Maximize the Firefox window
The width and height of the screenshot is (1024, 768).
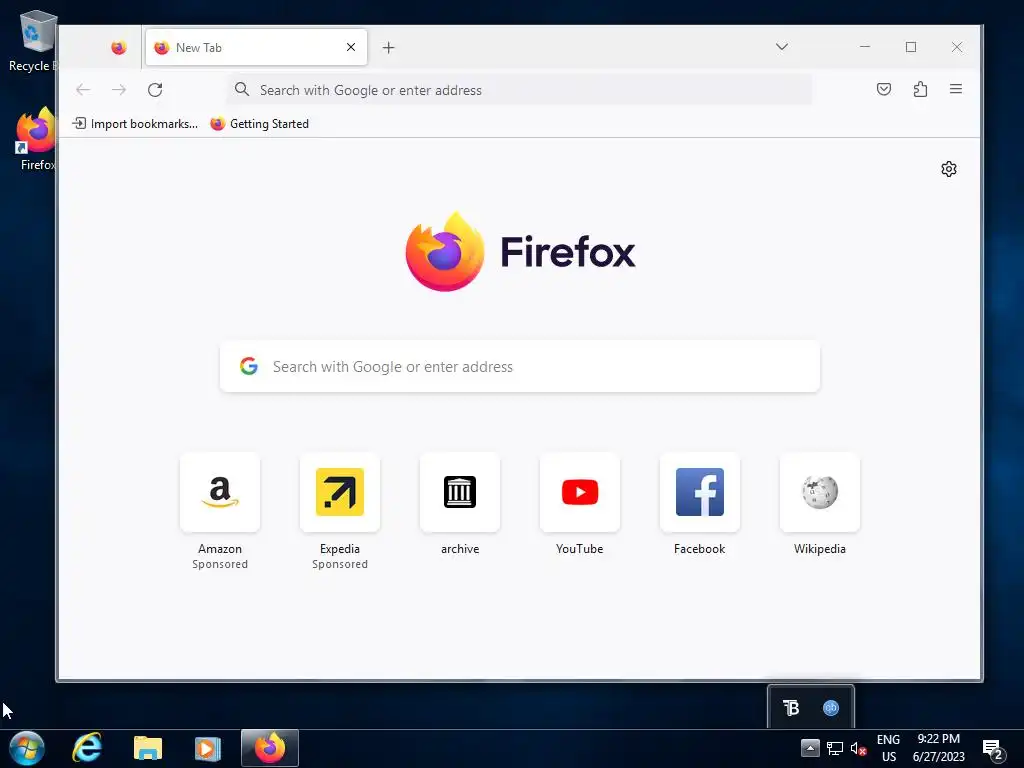pos(911,47)
